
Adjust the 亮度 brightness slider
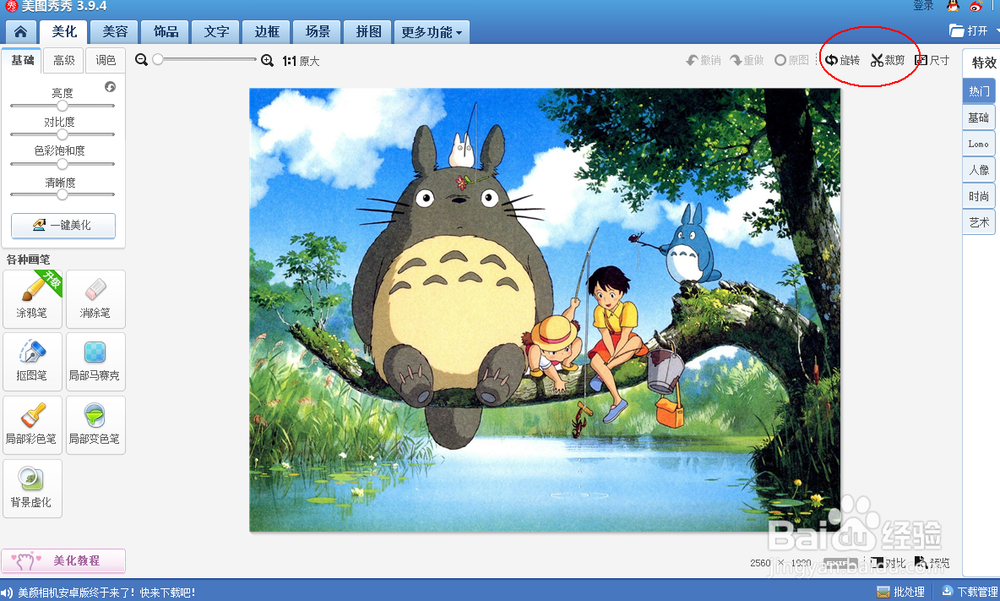(x=62, y=106)
